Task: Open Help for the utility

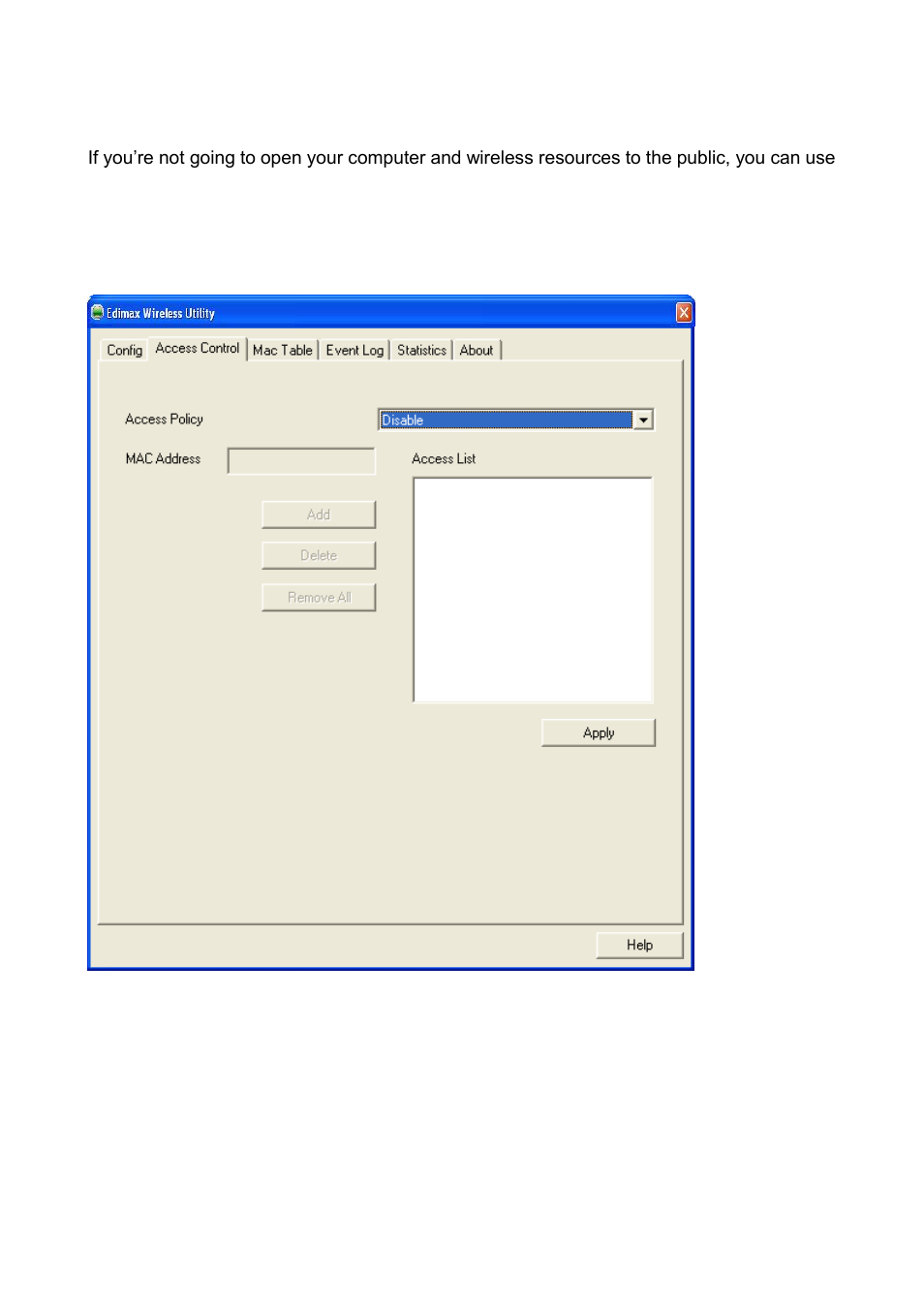Action: click(639, 945)
